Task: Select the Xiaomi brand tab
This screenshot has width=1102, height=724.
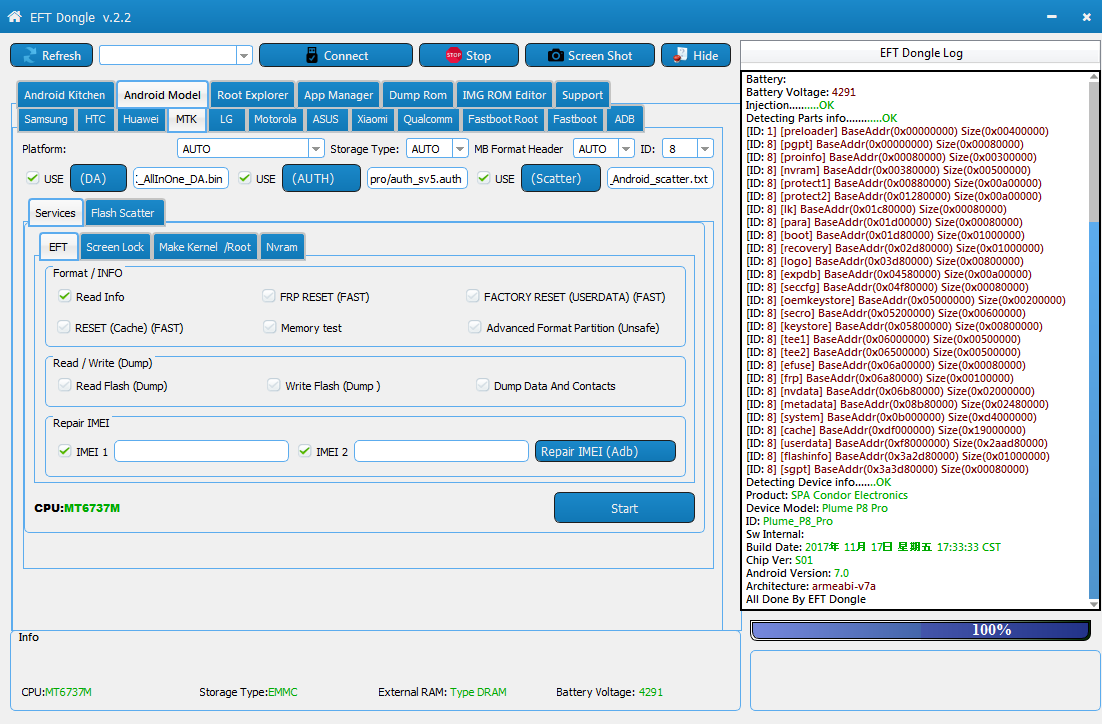Action: tap(372, 119)
